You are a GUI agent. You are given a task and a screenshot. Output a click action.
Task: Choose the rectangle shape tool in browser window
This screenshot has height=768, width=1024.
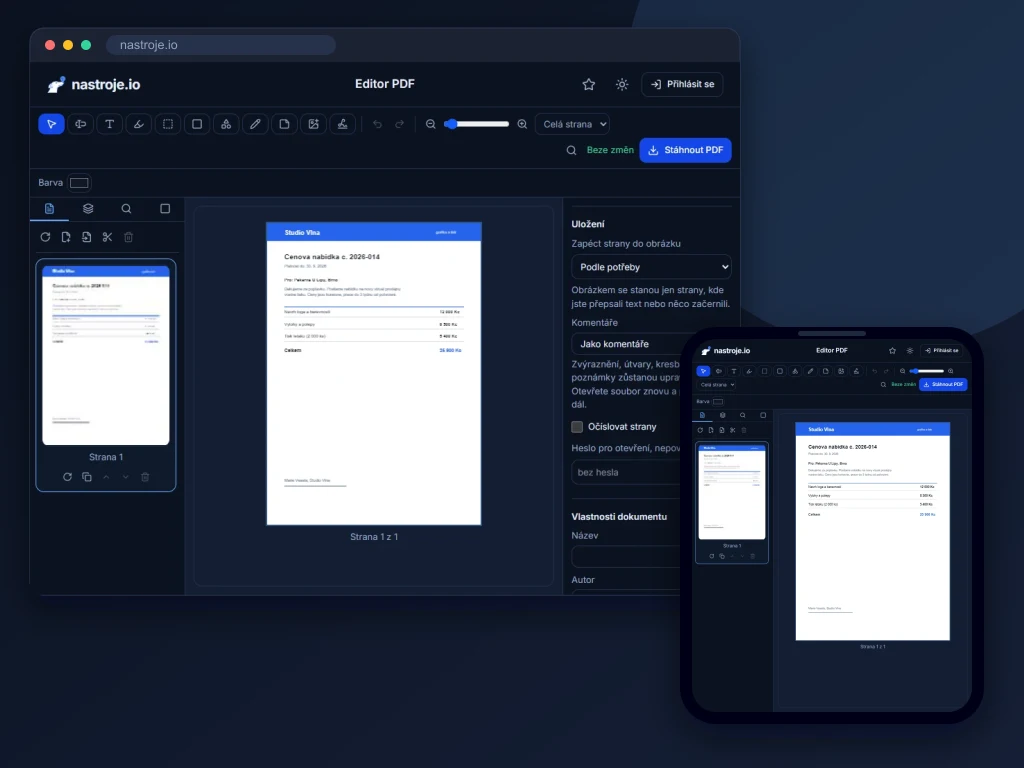(197, 124)
